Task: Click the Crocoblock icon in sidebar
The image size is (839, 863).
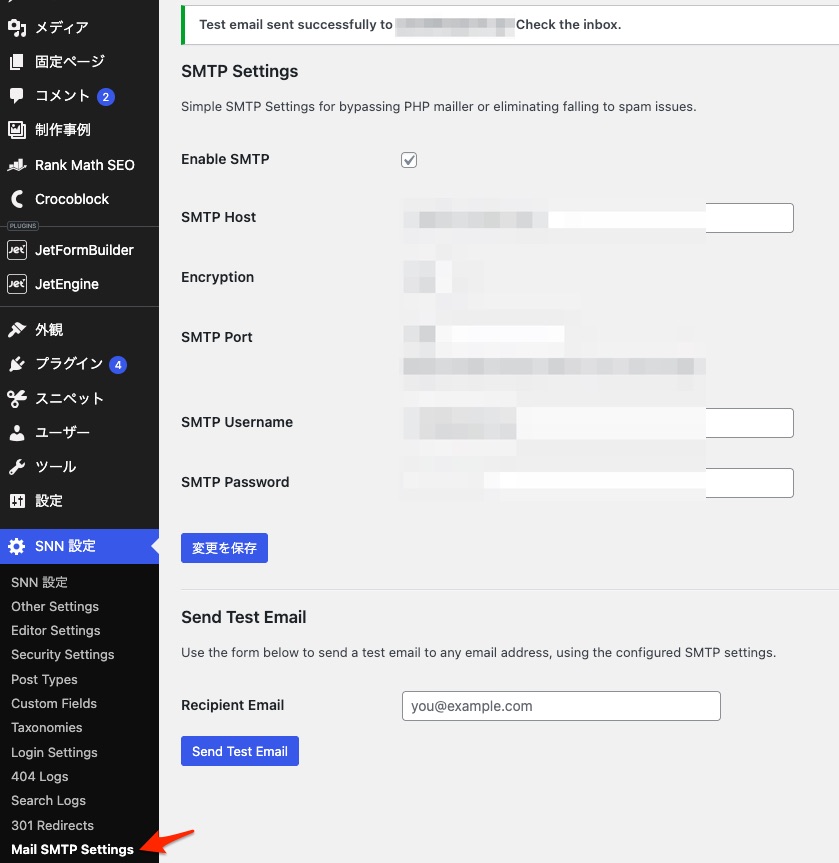Action: 17,199
